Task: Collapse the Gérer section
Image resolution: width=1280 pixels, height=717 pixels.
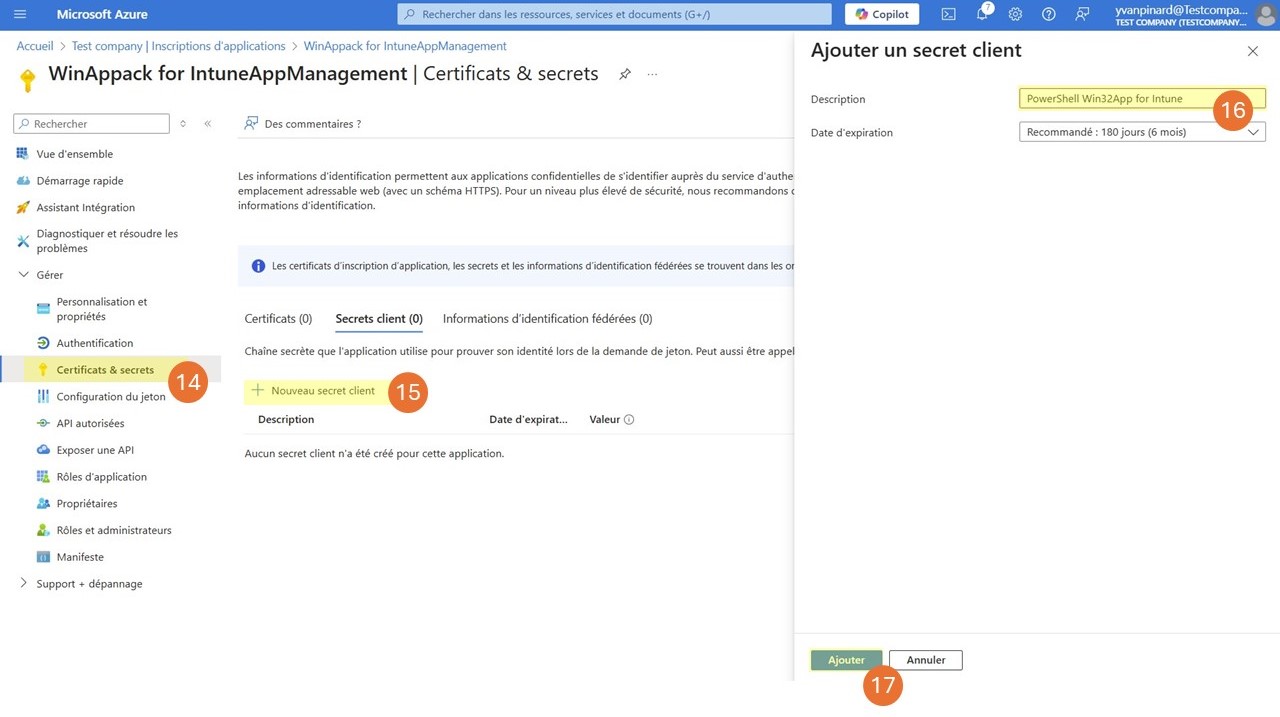Action: click(23, 274)
